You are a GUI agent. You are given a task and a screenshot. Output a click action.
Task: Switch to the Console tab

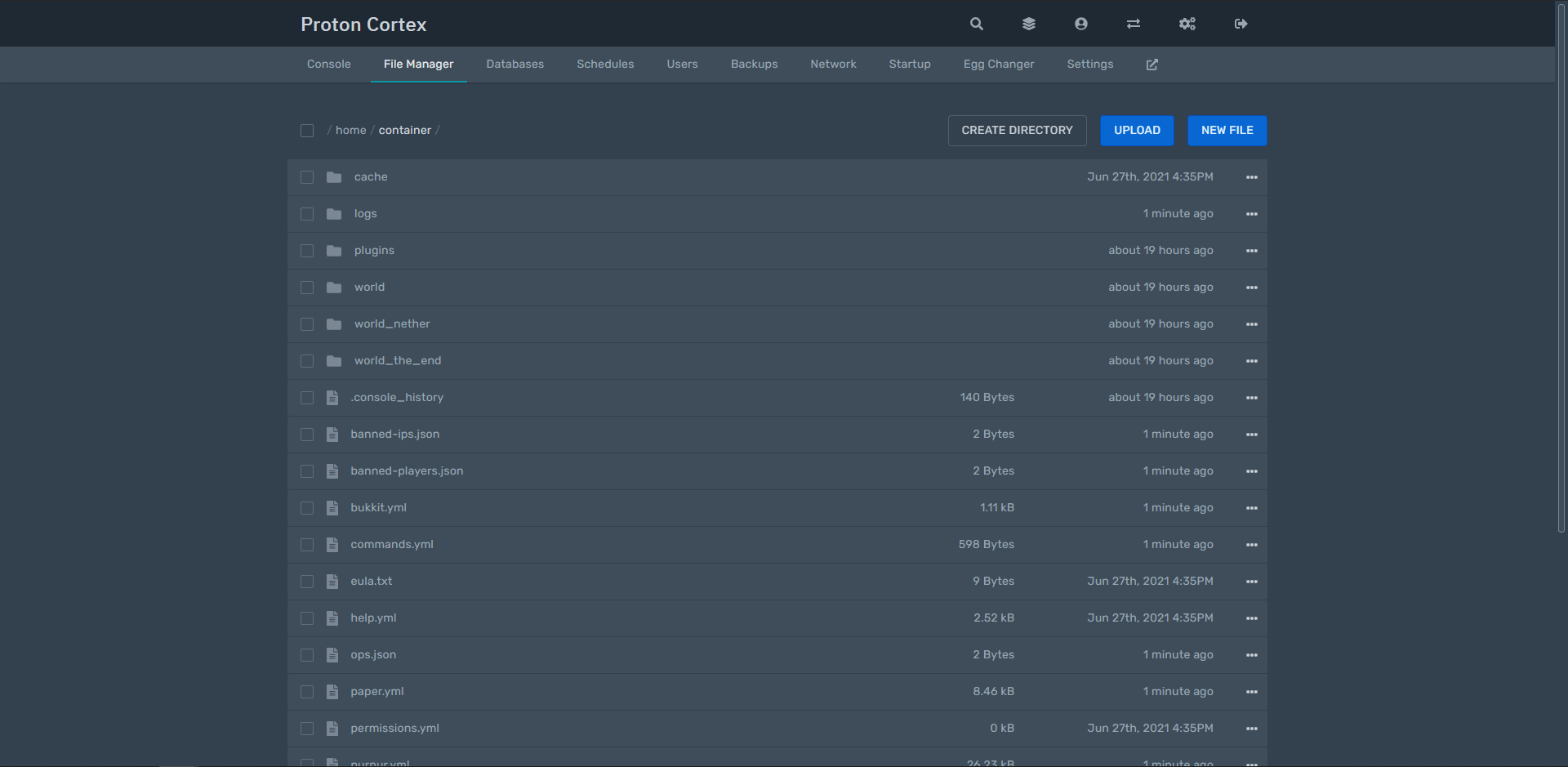click(x=328, y=65)
